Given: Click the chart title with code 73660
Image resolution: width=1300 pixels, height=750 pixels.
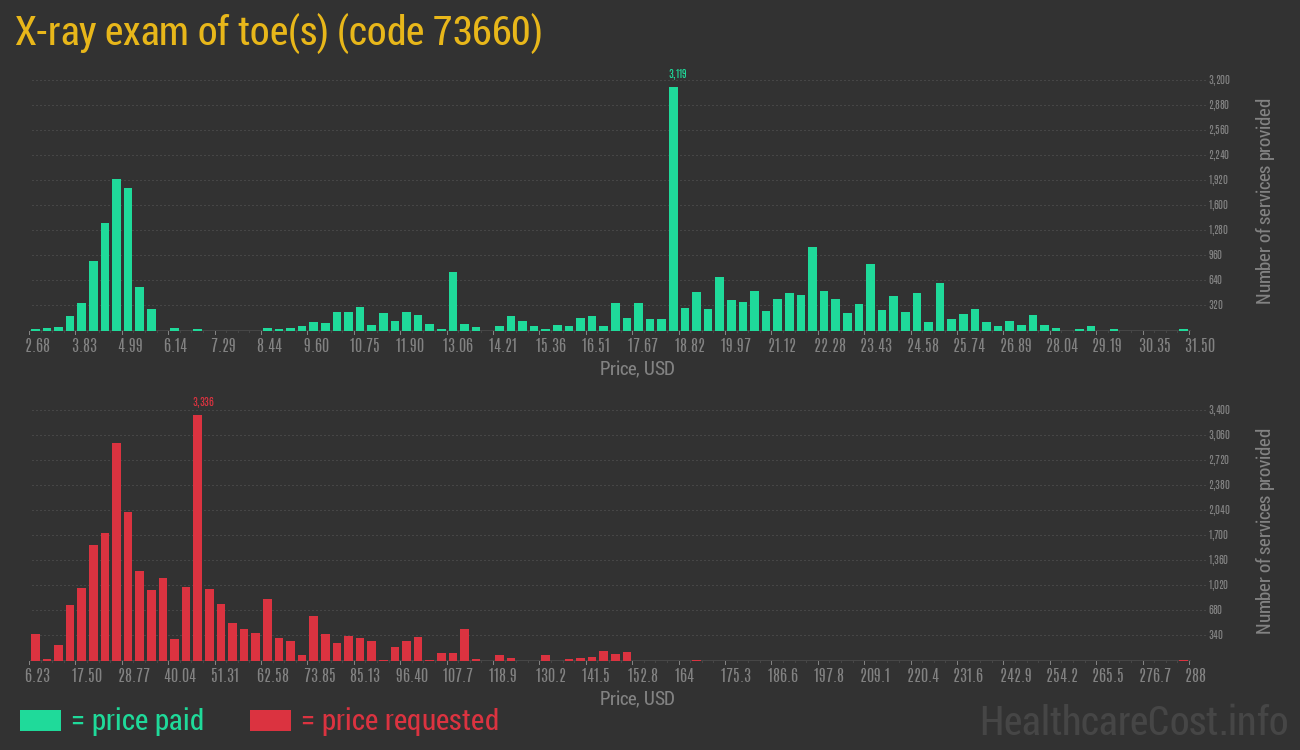Looking at the screenshot, I should tap(279, 34).
